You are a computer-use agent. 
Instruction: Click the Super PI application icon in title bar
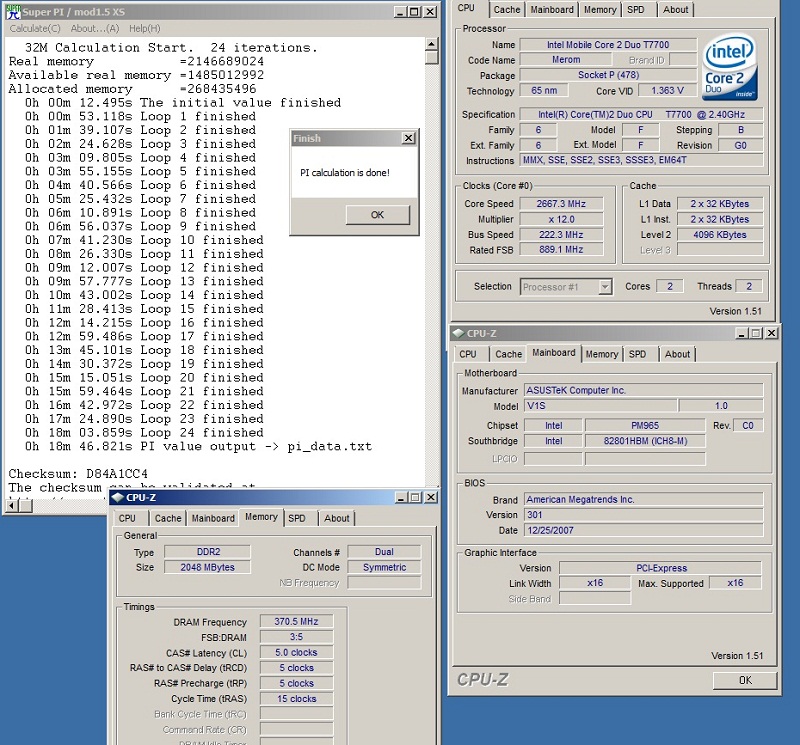click(x=13, y=12)
